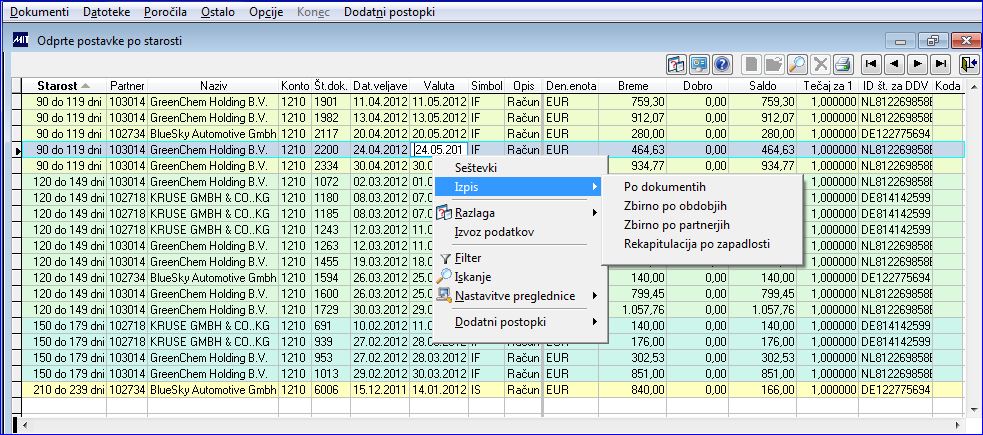
Task: Open the magnifying glass search tool in toolbar
Action: click(x=796, y=64)
